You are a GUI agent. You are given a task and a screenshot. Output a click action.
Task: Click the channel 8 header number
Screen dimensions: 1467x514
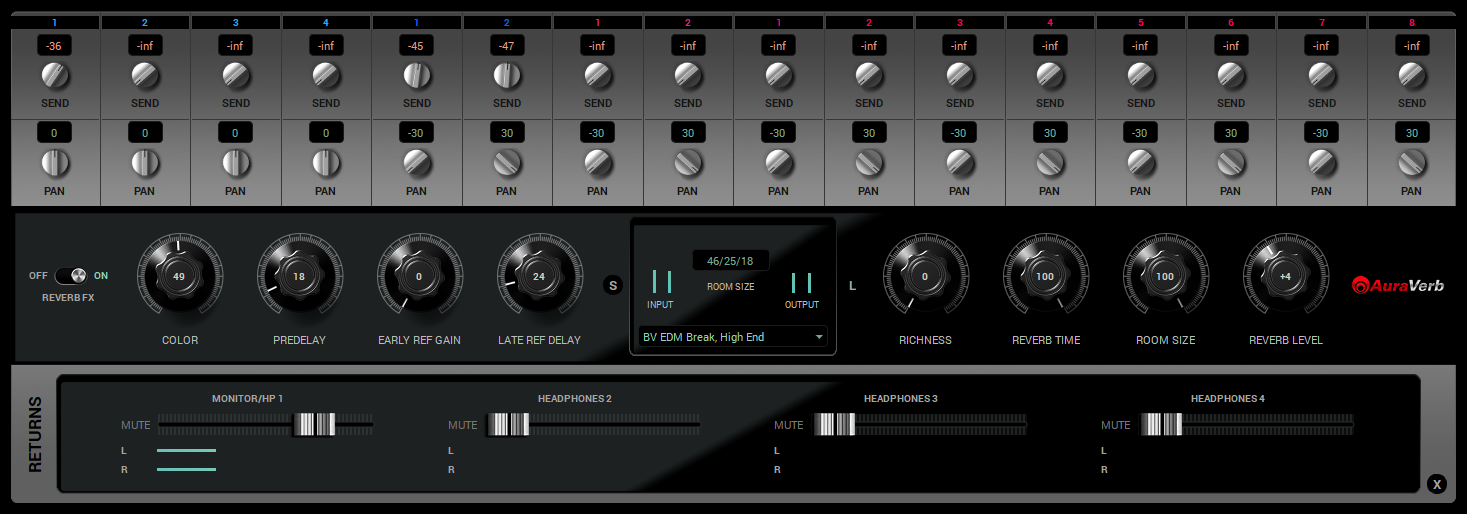coord(1412,22)
